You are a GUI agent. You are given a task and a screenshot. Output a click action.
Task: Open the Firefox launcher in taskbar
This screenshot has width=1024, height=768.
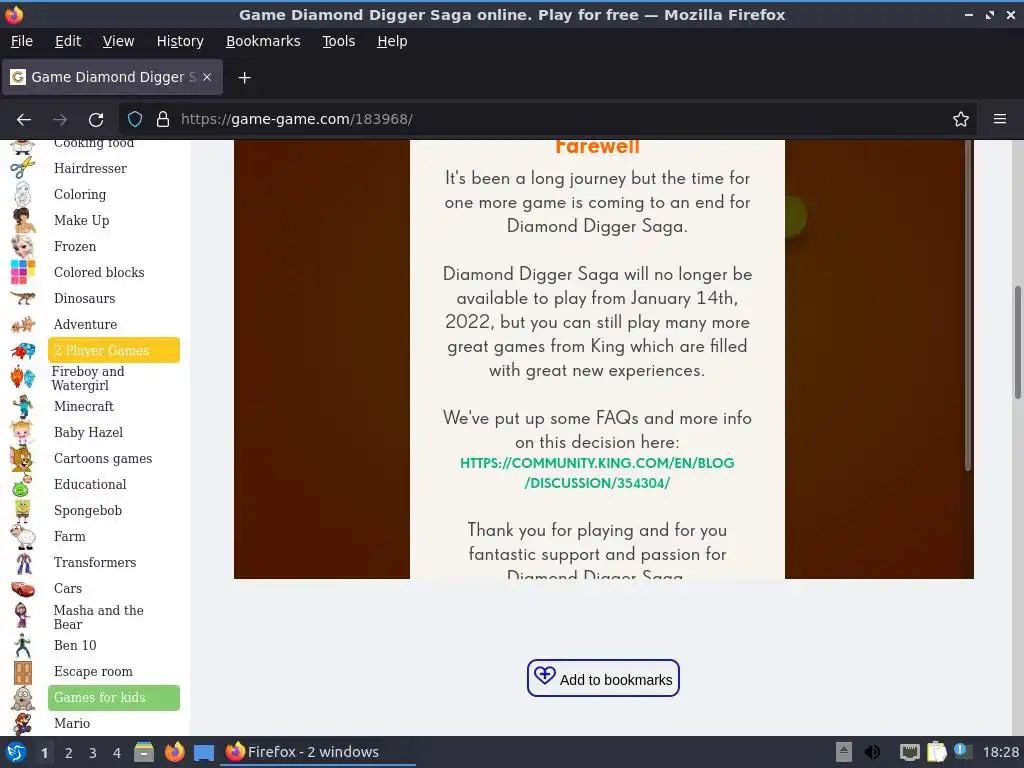tap(174, 752)
